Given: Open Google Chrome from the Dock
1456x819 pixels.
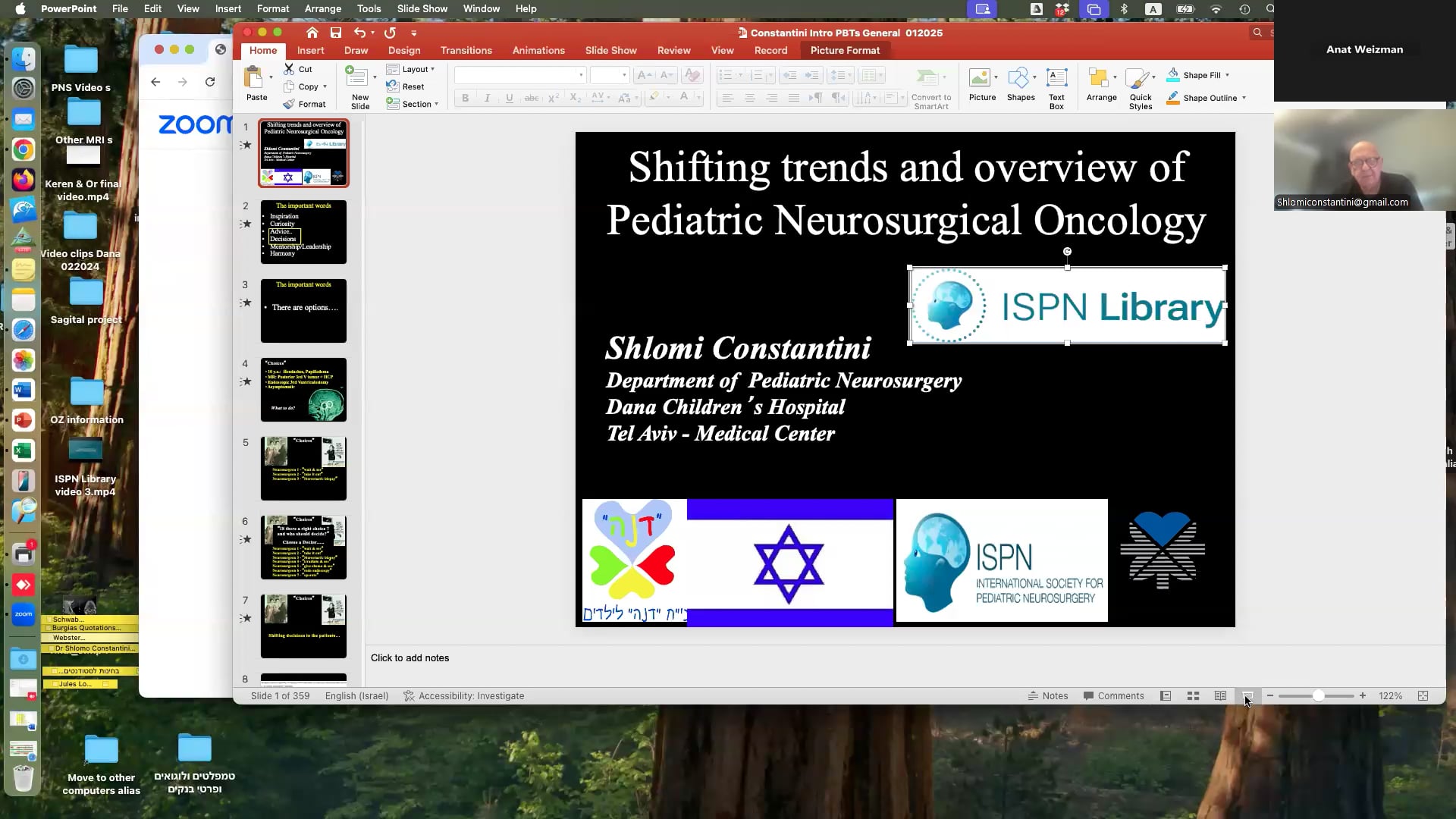Looking at the screenshot, I should click(24, 149).
